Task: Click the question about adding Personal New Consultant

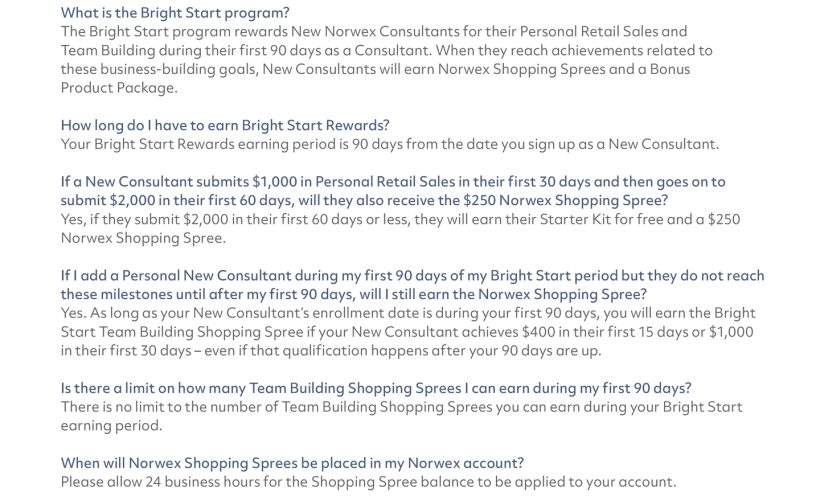Action: (412, 275)
